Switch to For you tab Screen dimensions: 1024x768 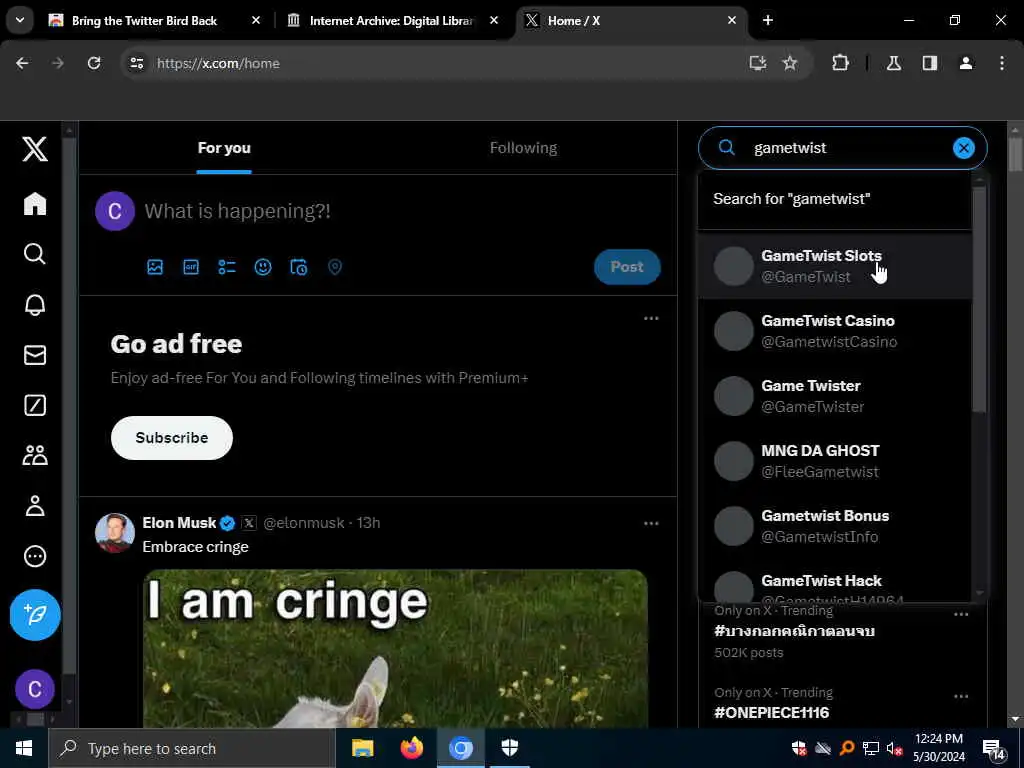click(x=224, y=148)
